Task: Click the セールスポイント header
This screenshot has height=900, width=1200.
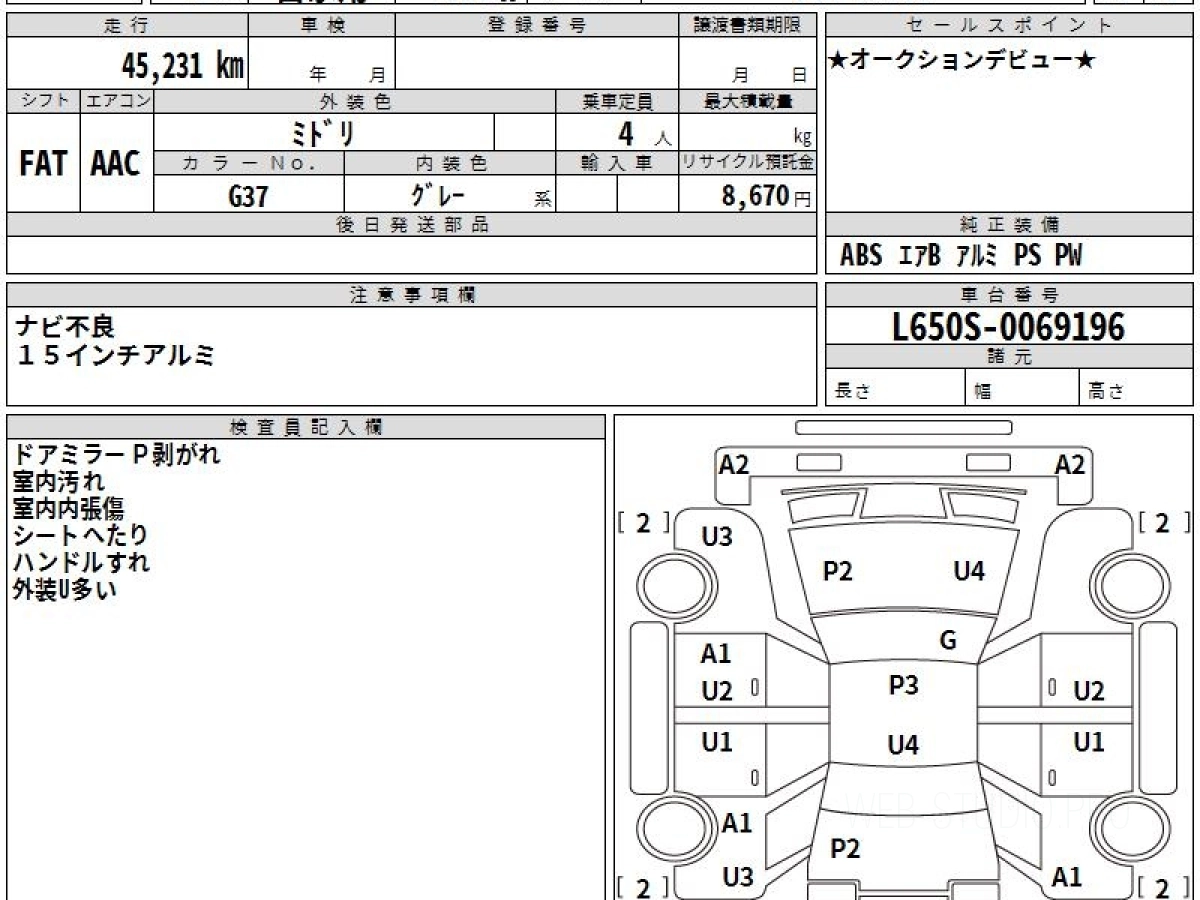Action: [1009, 26]
